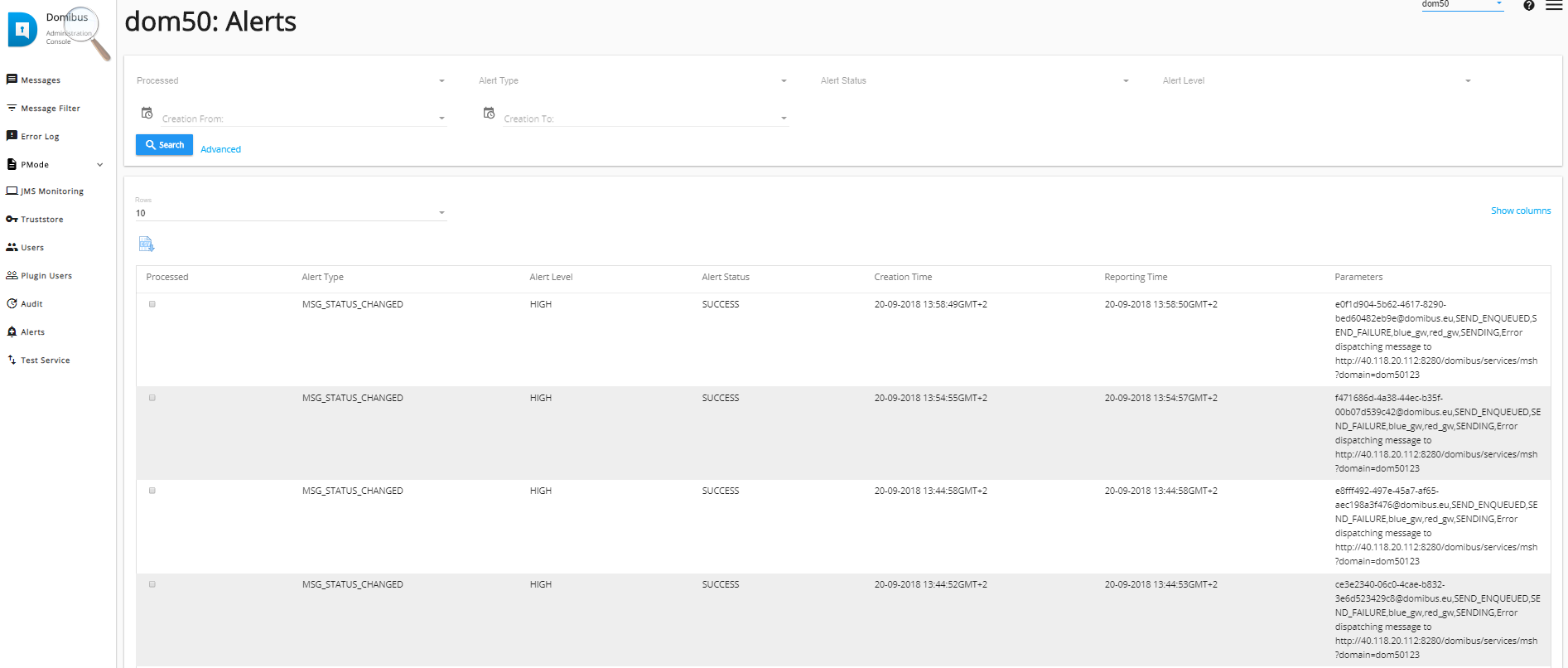Click the Alerts bell icon
This screenshot has width=1568, height=668.
click(x=12, y=332)
